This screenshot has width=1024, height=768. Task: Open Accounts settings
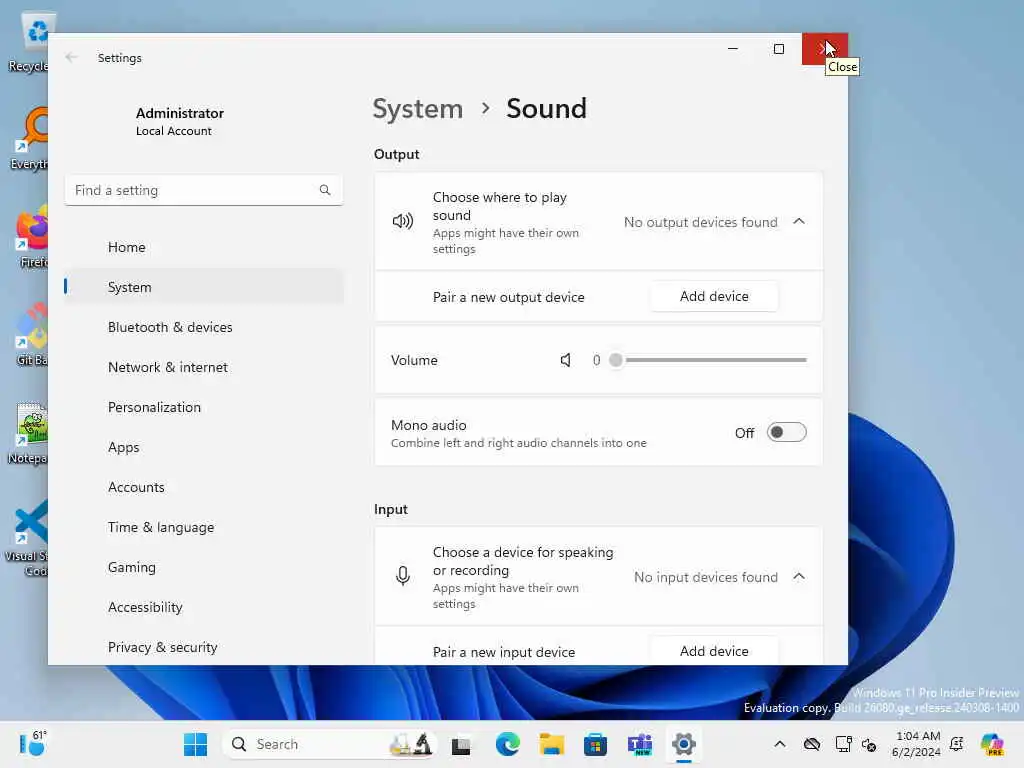[204, 487]
